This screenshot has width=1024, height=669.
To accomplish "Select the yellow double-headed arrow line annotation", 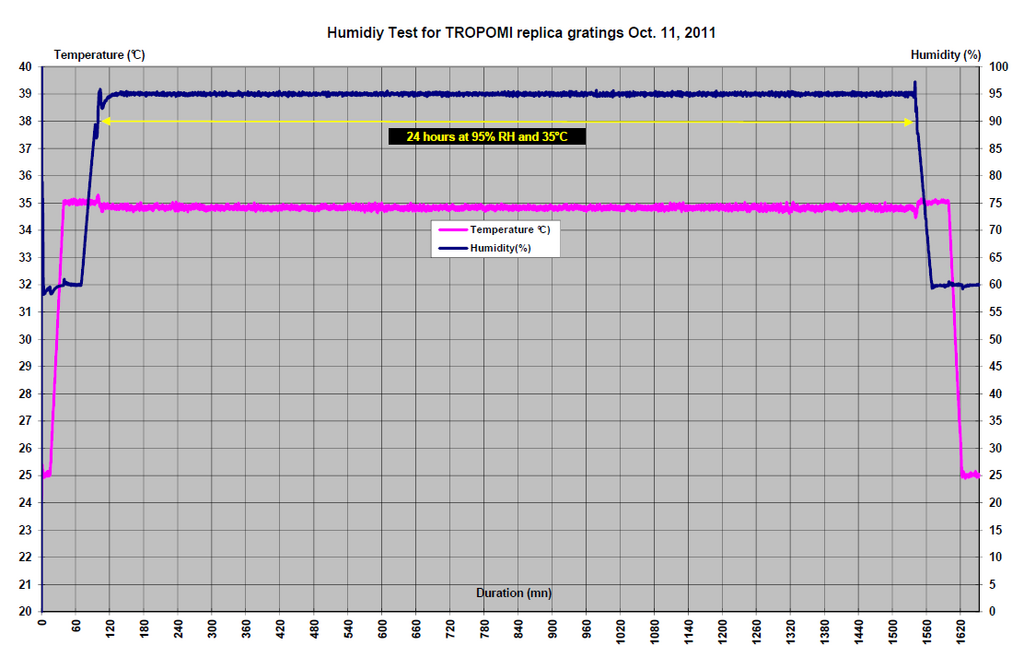I will tap(507, 122).
